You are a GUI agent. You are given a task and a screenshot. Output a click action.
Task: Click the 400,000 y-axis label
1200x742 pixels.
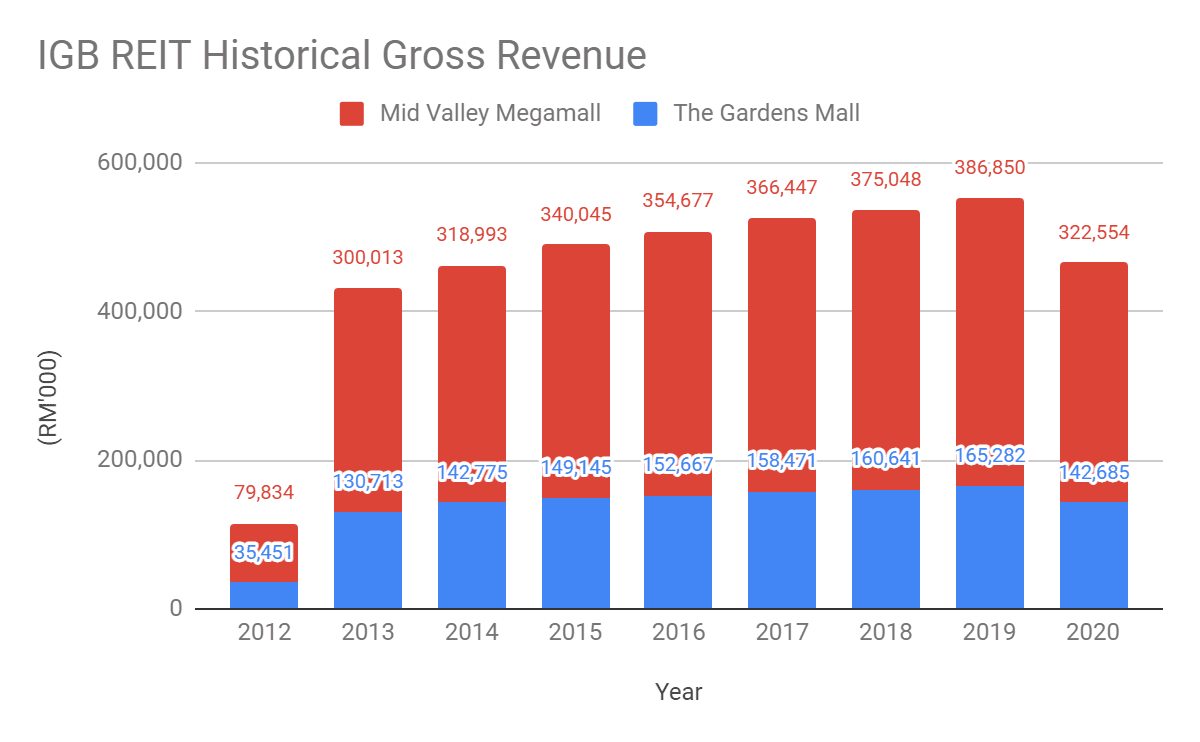tap(139, 311)
